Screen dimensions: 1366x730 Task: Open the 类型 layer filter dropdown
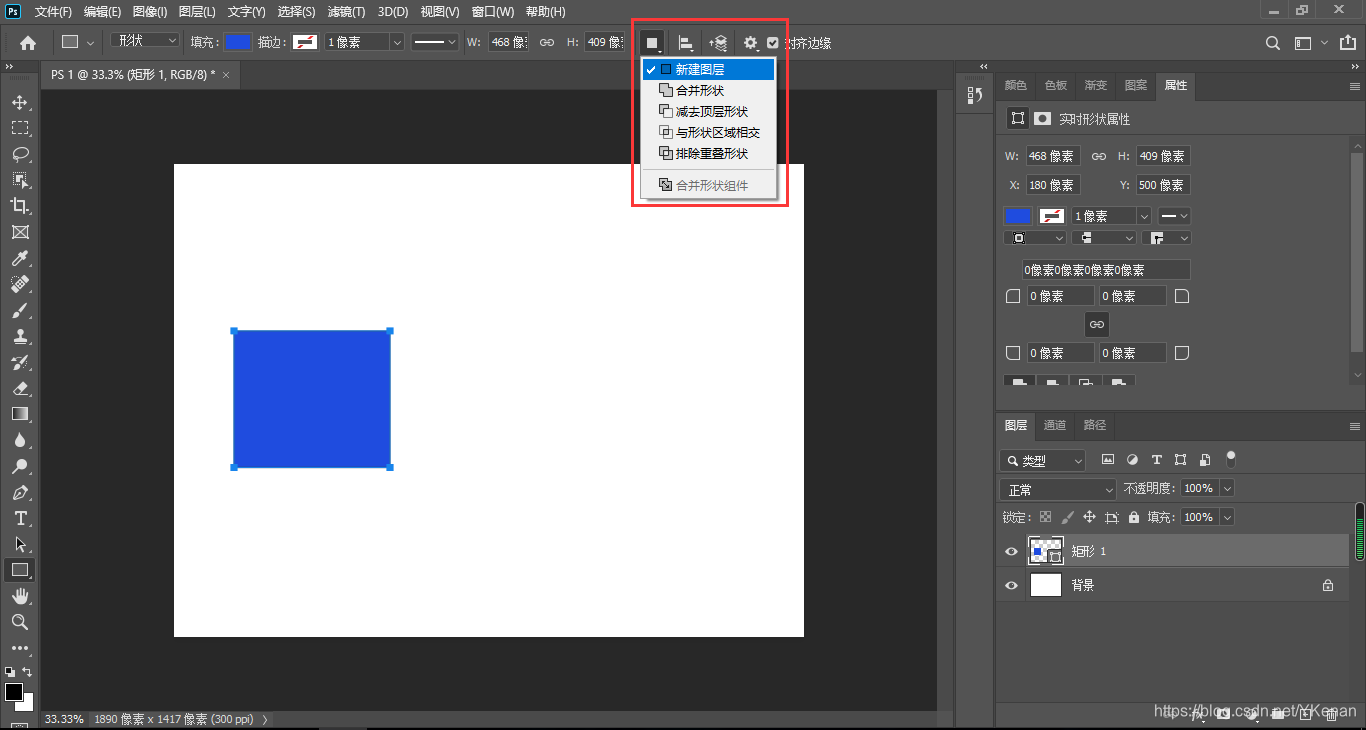[1042, 460]
